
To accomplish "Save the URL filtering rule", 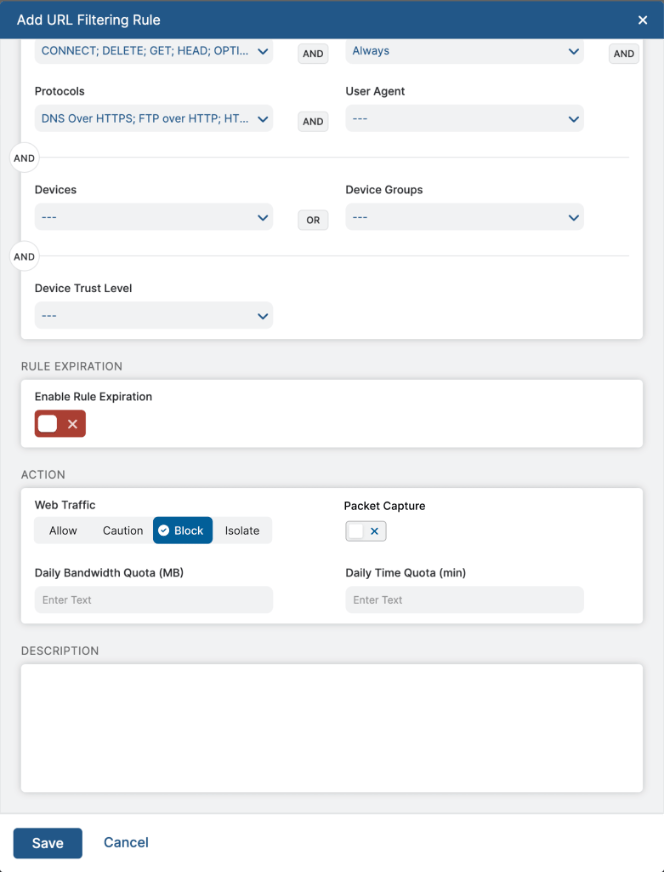I will (x=47, y=843).
